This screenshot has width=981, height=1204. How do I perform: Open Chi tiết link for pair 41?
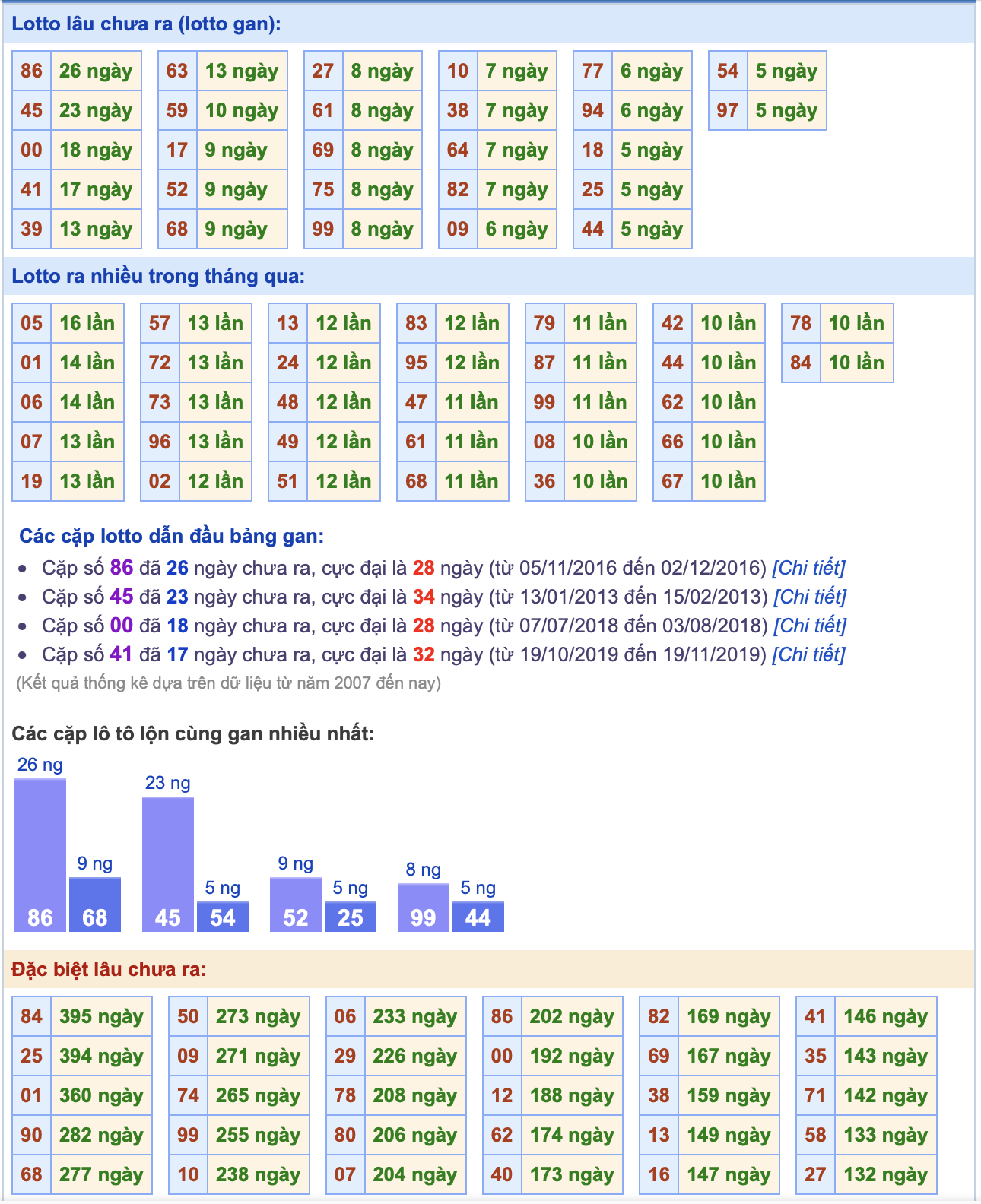(808, 654)
